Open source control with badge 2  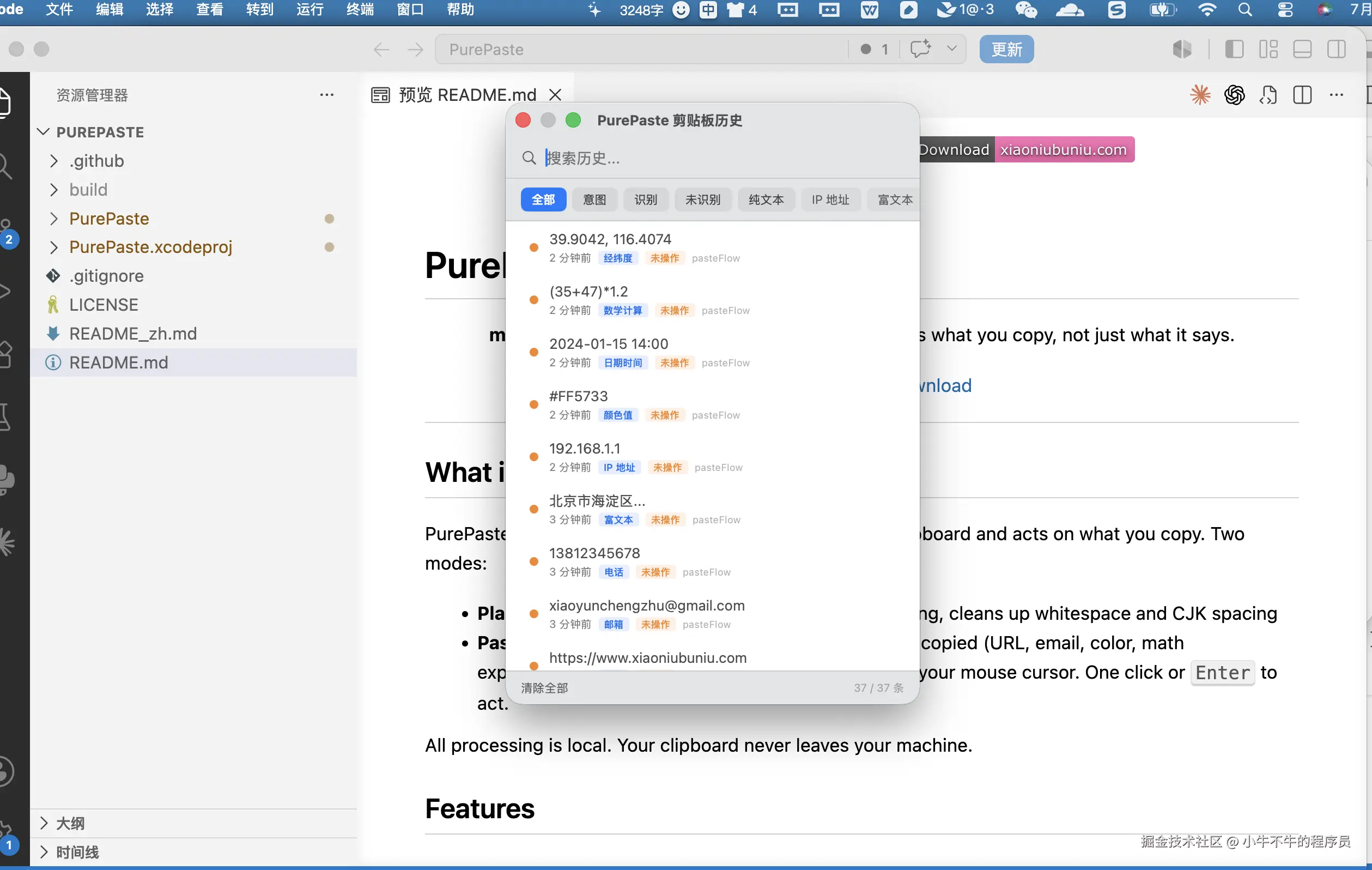(8, 233)
